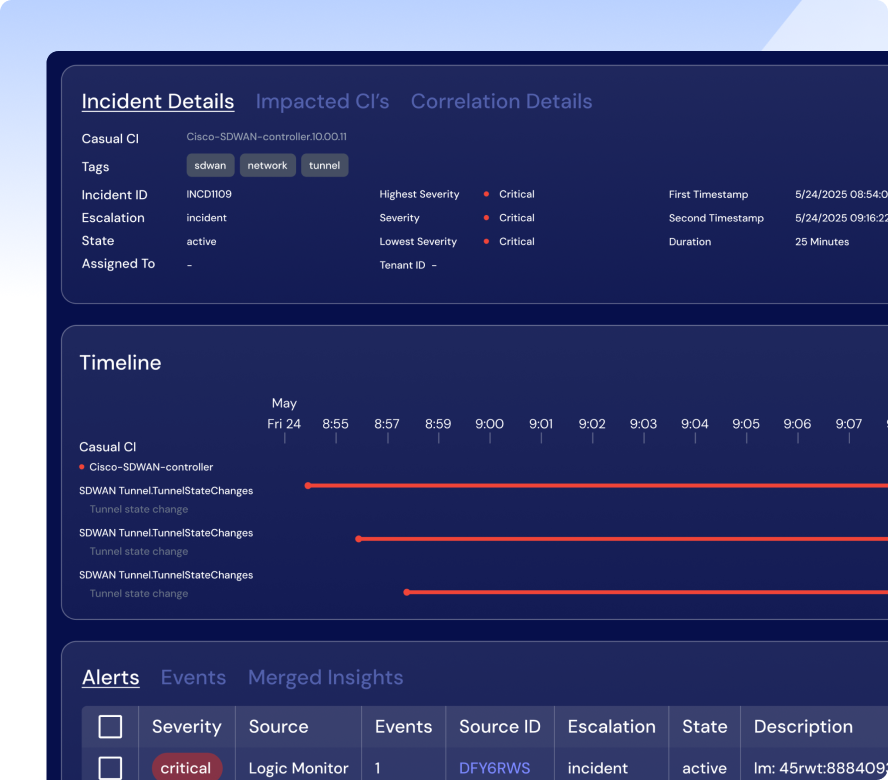Click the Tenant ID label
The height and width of the screenshot is (780, 888).
point(402,265)
